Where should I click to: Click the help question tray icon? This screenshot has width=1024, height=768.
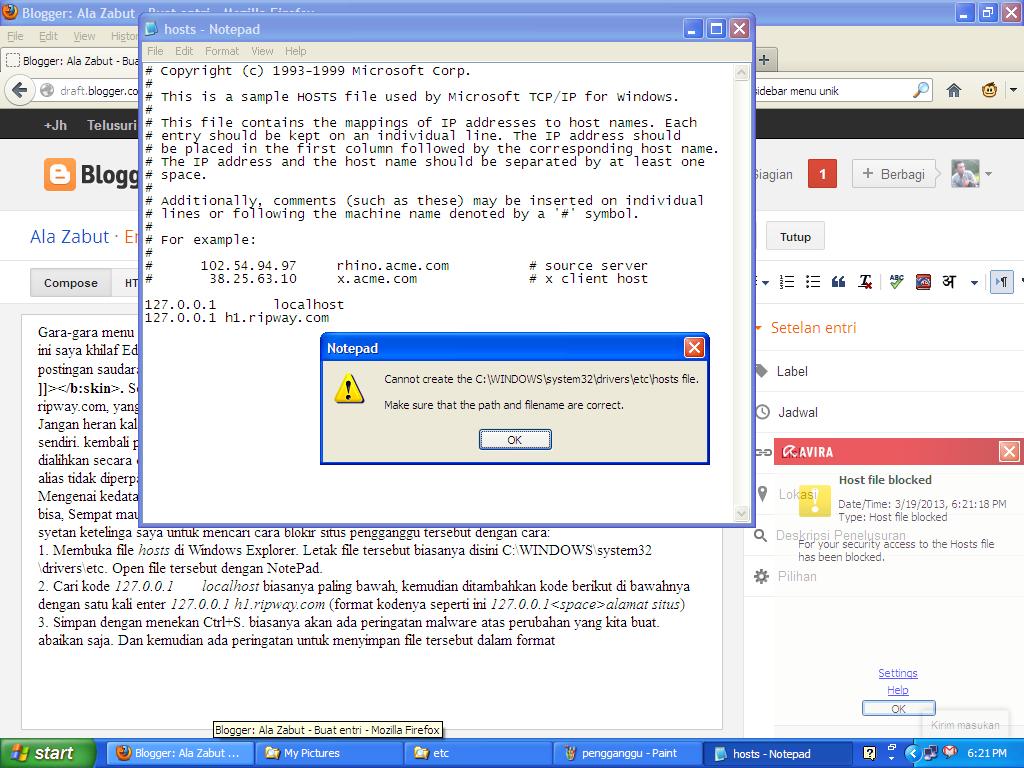869,753
